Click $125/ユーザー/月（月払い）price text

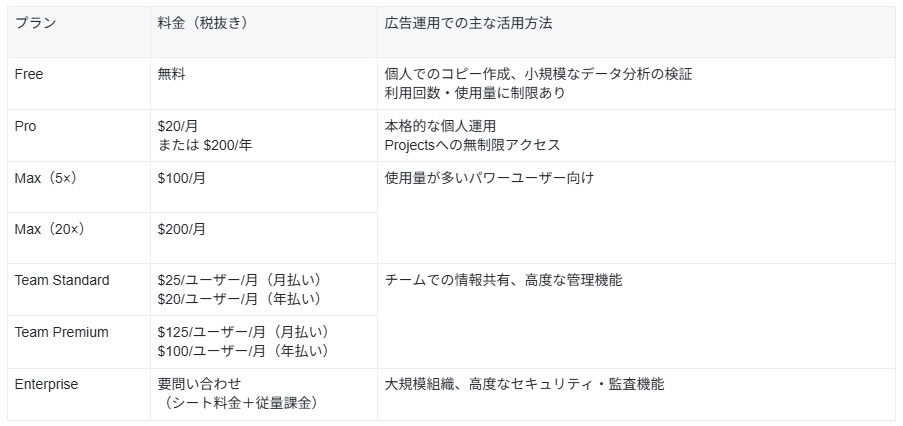[x=244, y=332]
